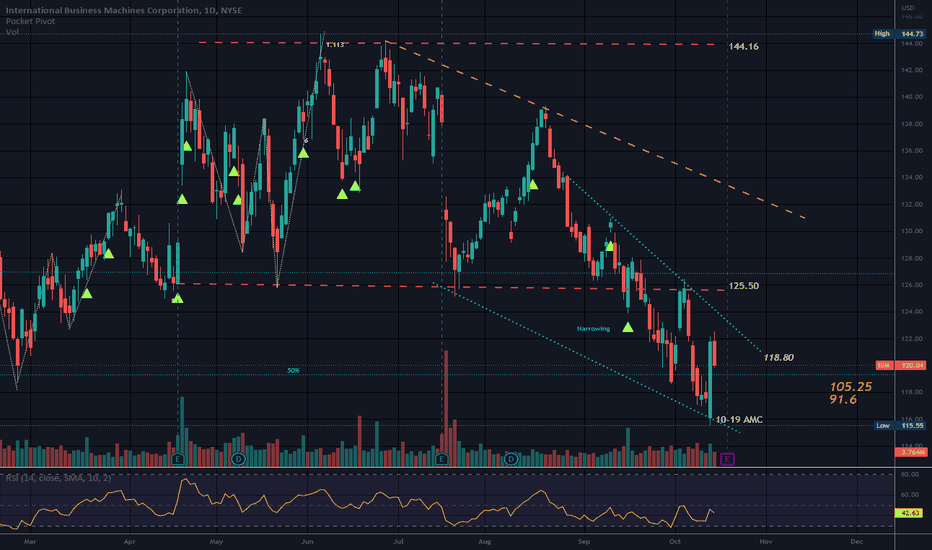This screenshot has width=932, height=550.
Task: Select the Pocket Pivot indicator label
Action: click(30, 21)
